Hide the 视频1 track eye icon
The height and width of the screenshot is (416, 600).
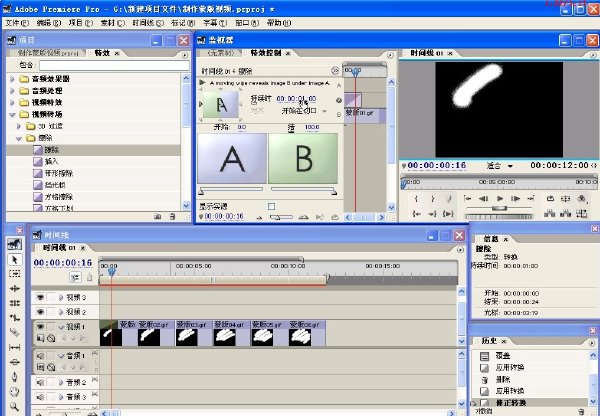(x=40, y=326)
